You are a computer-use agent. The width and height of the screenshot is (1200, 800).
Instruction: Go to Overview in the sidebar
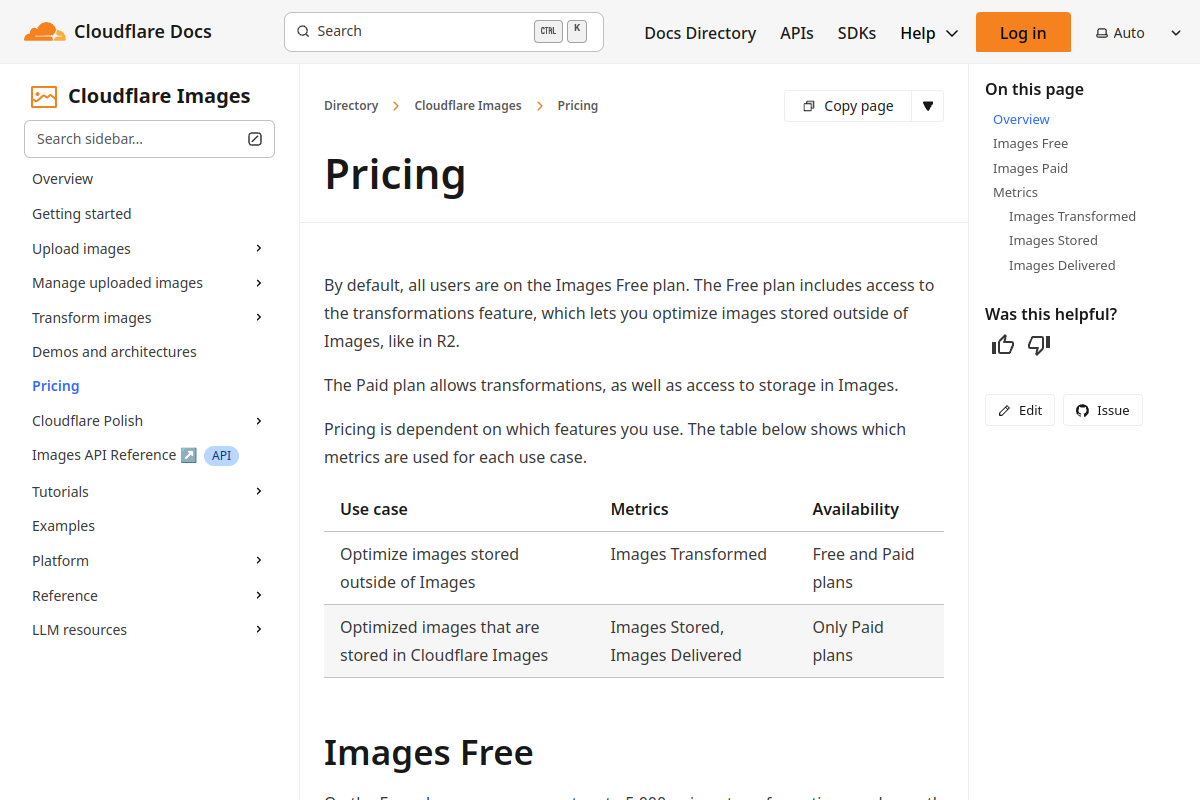pyautogui.click(x=62, y=179)
